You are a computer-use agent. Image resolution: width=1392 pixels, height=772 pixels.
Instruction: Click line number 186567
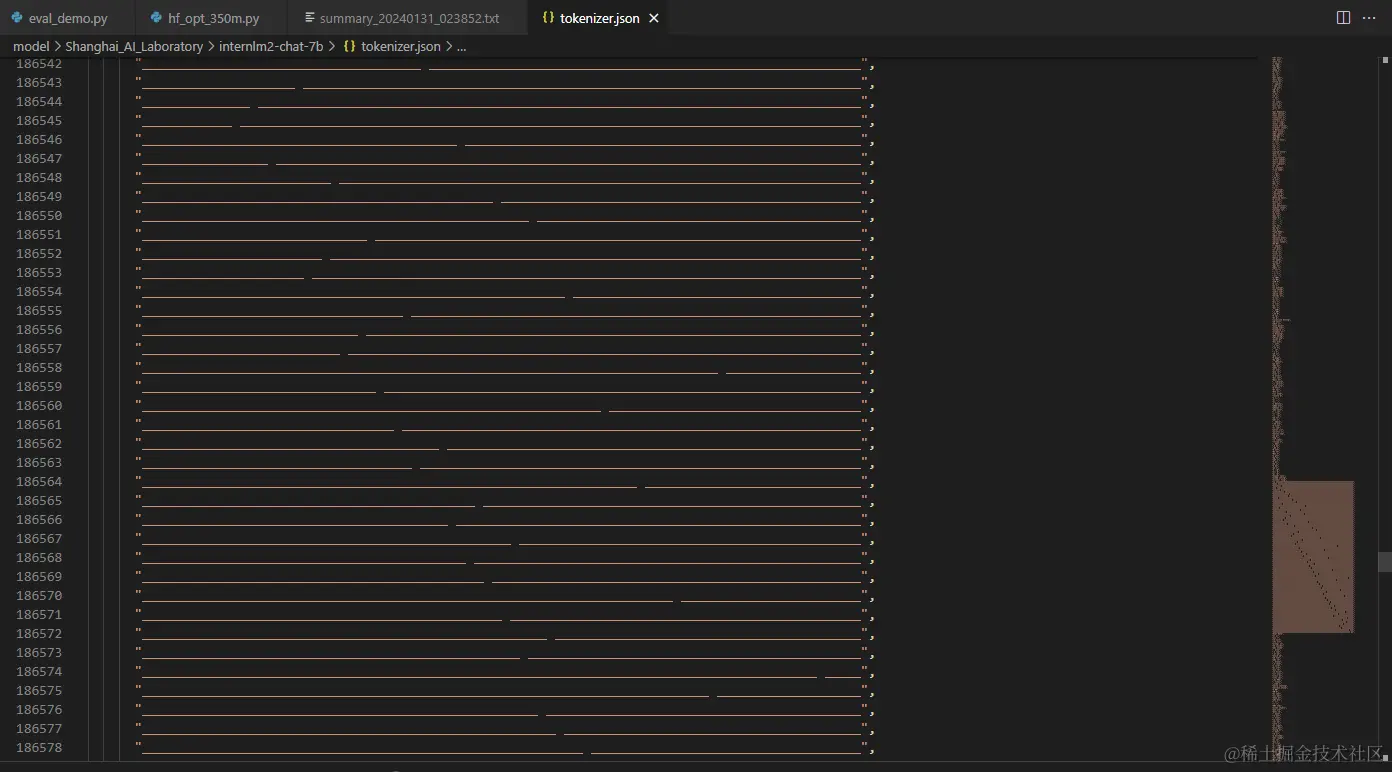pyautogui.click(x=39, y=539)
